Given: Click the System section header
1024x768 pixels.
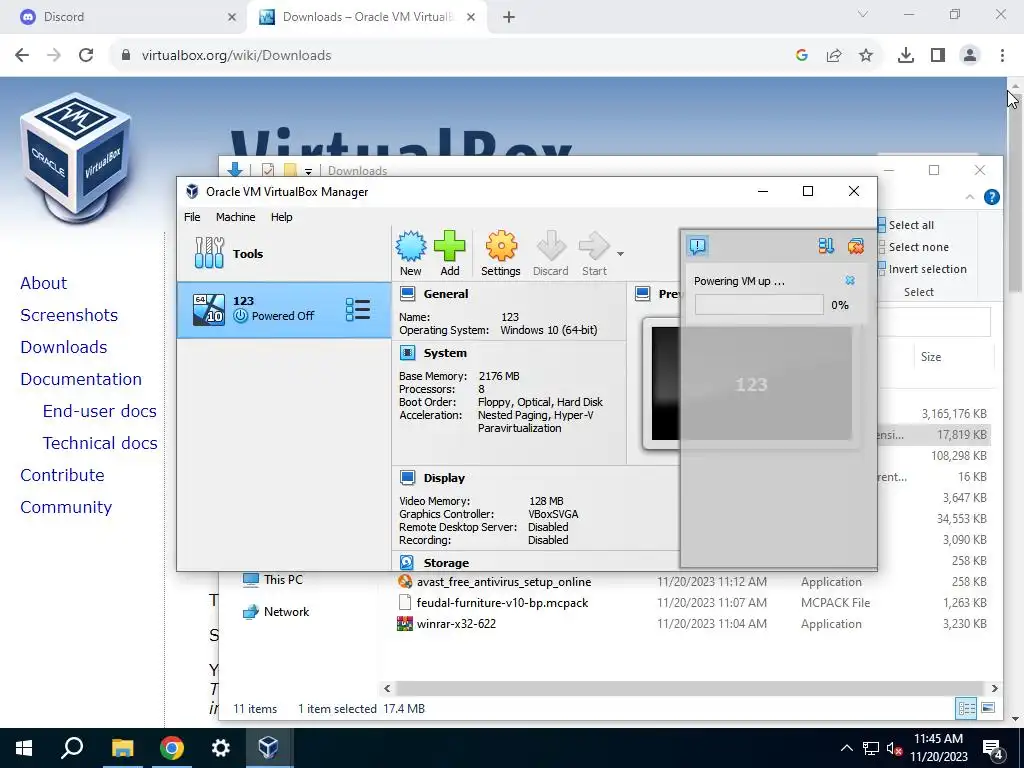Looking at the screenshot, I should [445, 353].
